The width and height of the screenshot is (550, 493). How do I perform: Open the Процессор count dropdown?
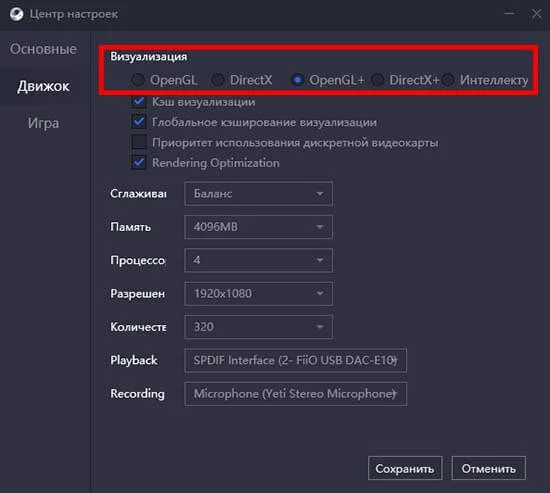click(x=258, y=260)
